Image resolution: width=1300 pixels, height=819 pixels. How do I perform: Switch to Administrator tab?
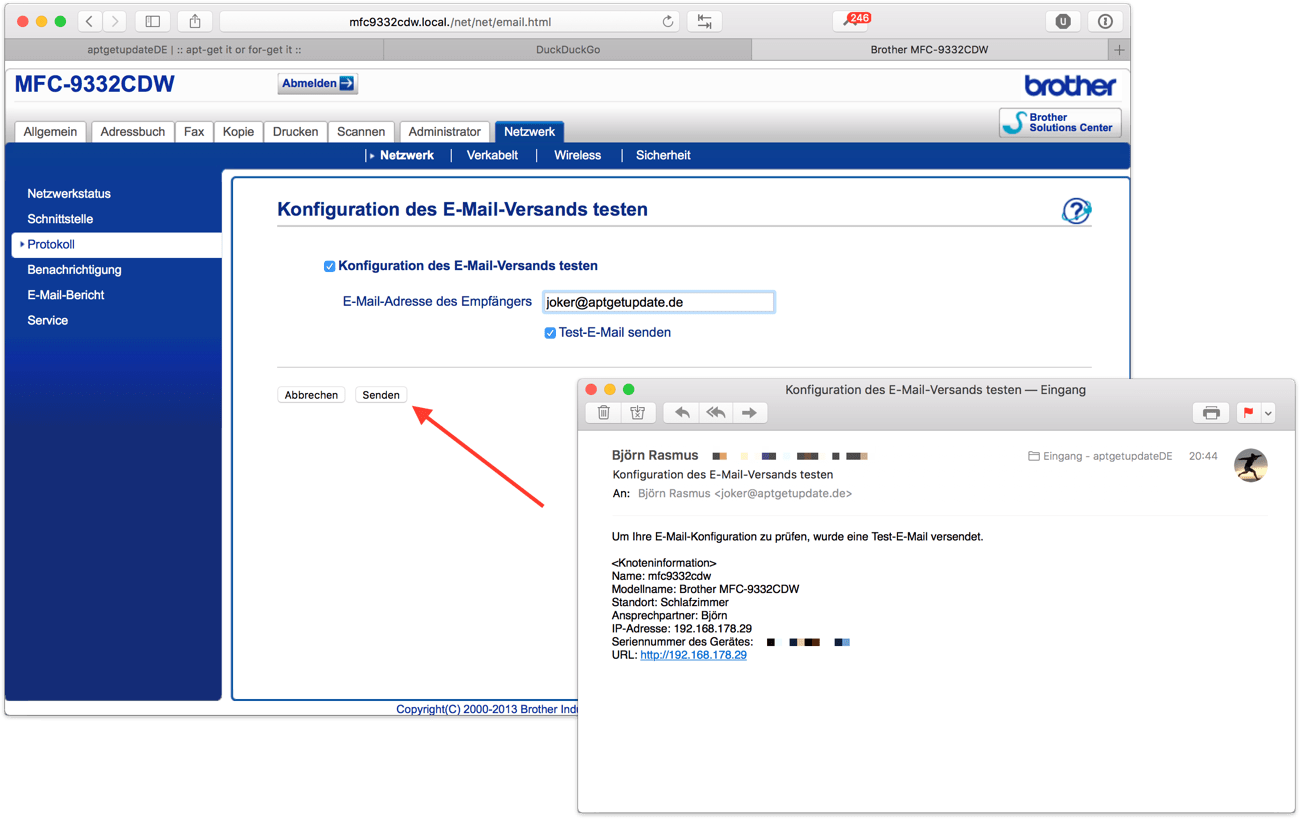[x=444, y=132]
